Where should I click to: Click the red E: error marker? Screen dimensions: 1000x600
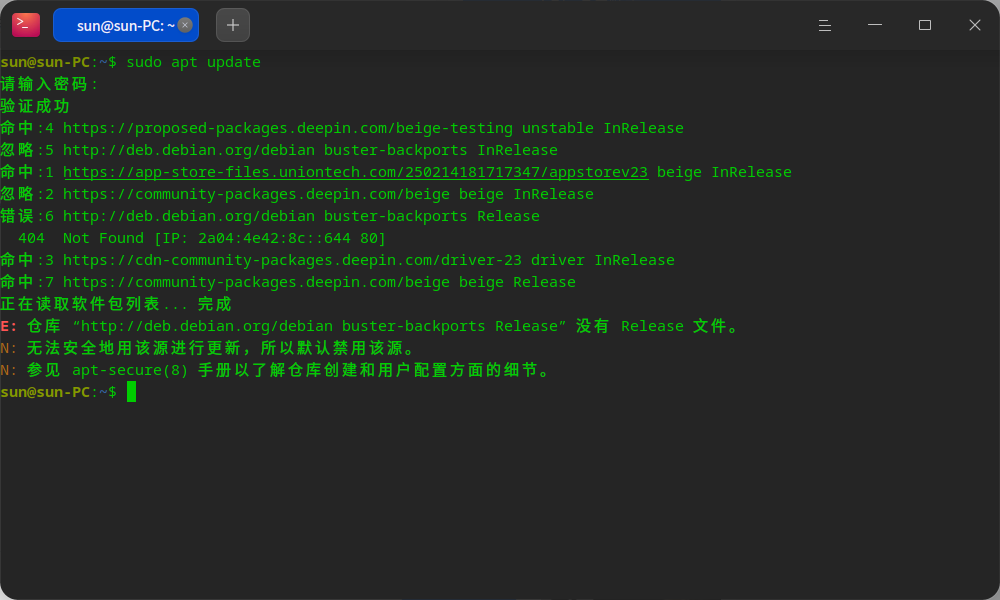click(9, 326)
